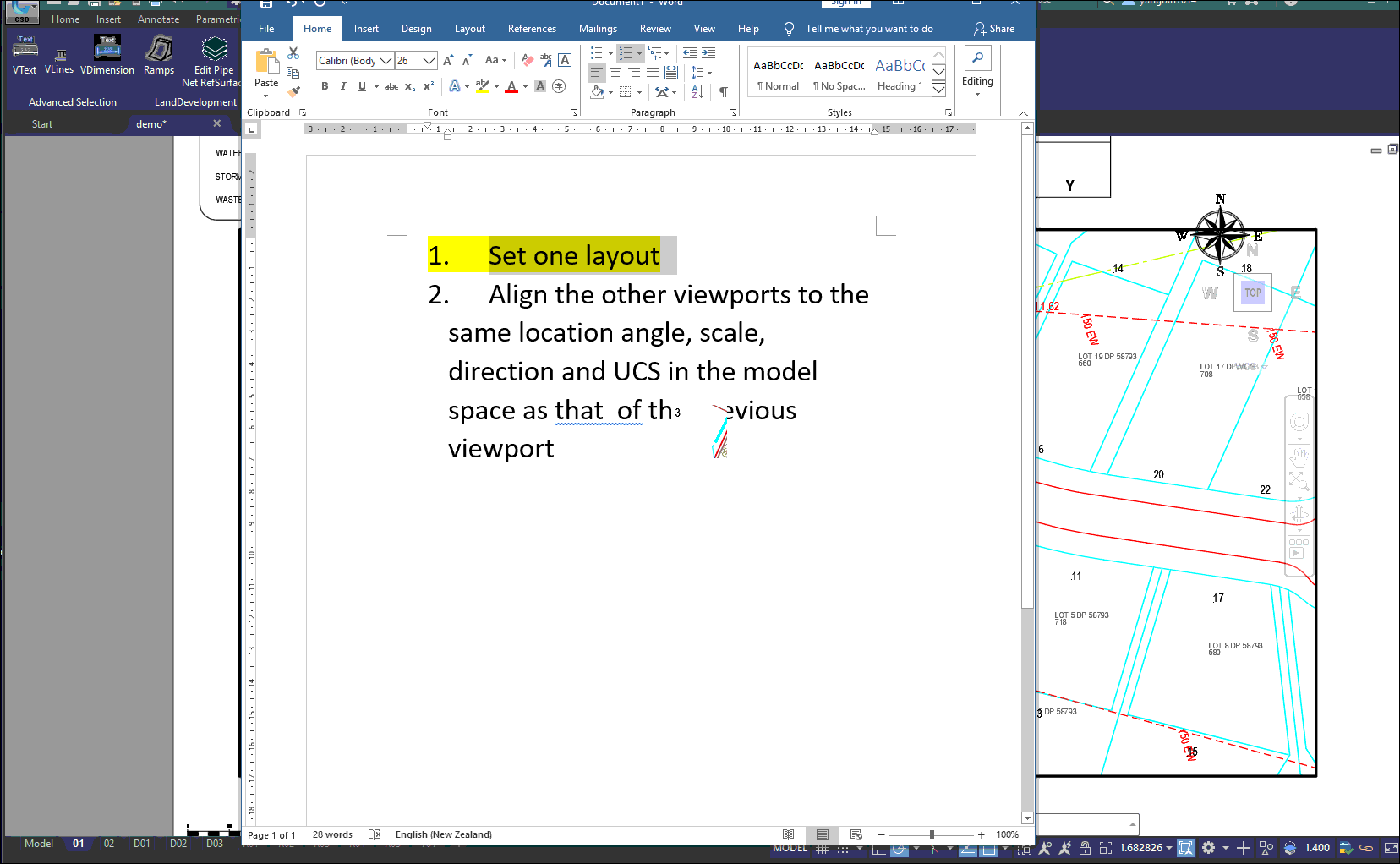Adjust the Word zoom slider handle
This screenshot has height=864, width=1400.
point(932,834)
